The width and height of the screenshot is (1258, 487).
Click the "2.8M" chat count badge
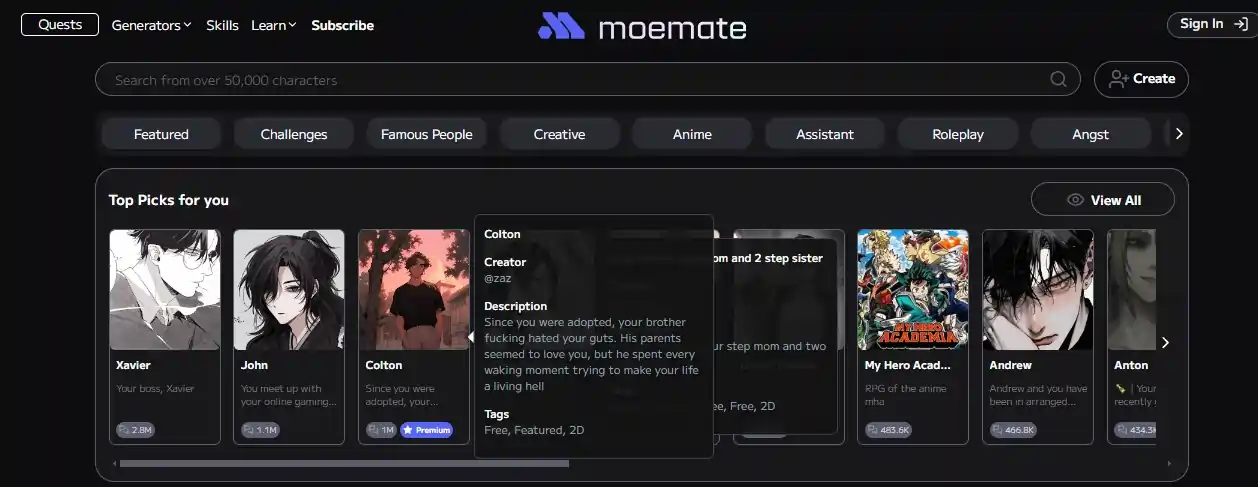click(136, 430)
